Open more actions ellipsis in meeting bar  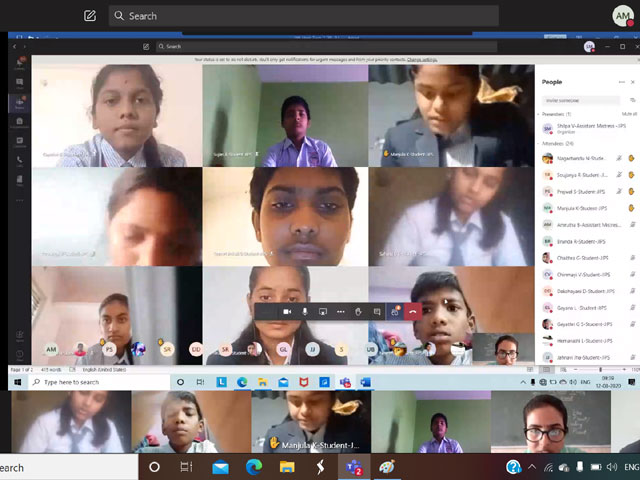pyautogui.click(x=341, y=312)
